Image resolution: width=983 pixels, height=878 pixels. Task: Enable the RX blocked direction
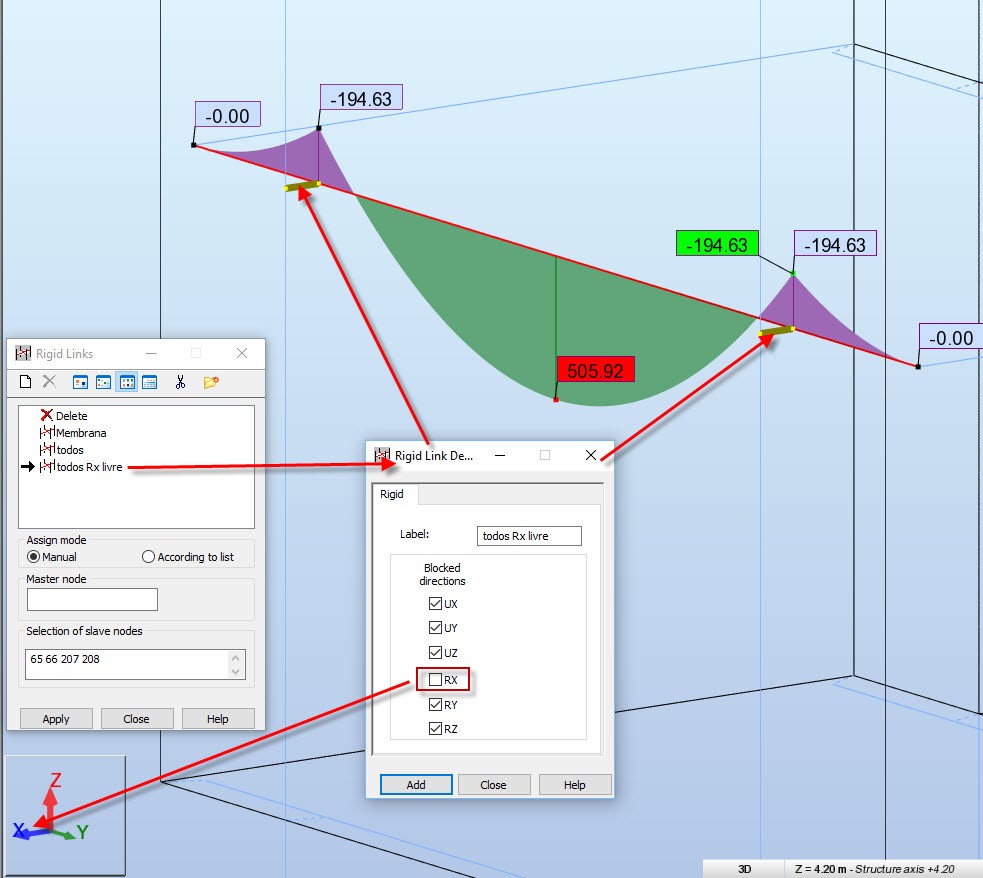tap(434, 679)
